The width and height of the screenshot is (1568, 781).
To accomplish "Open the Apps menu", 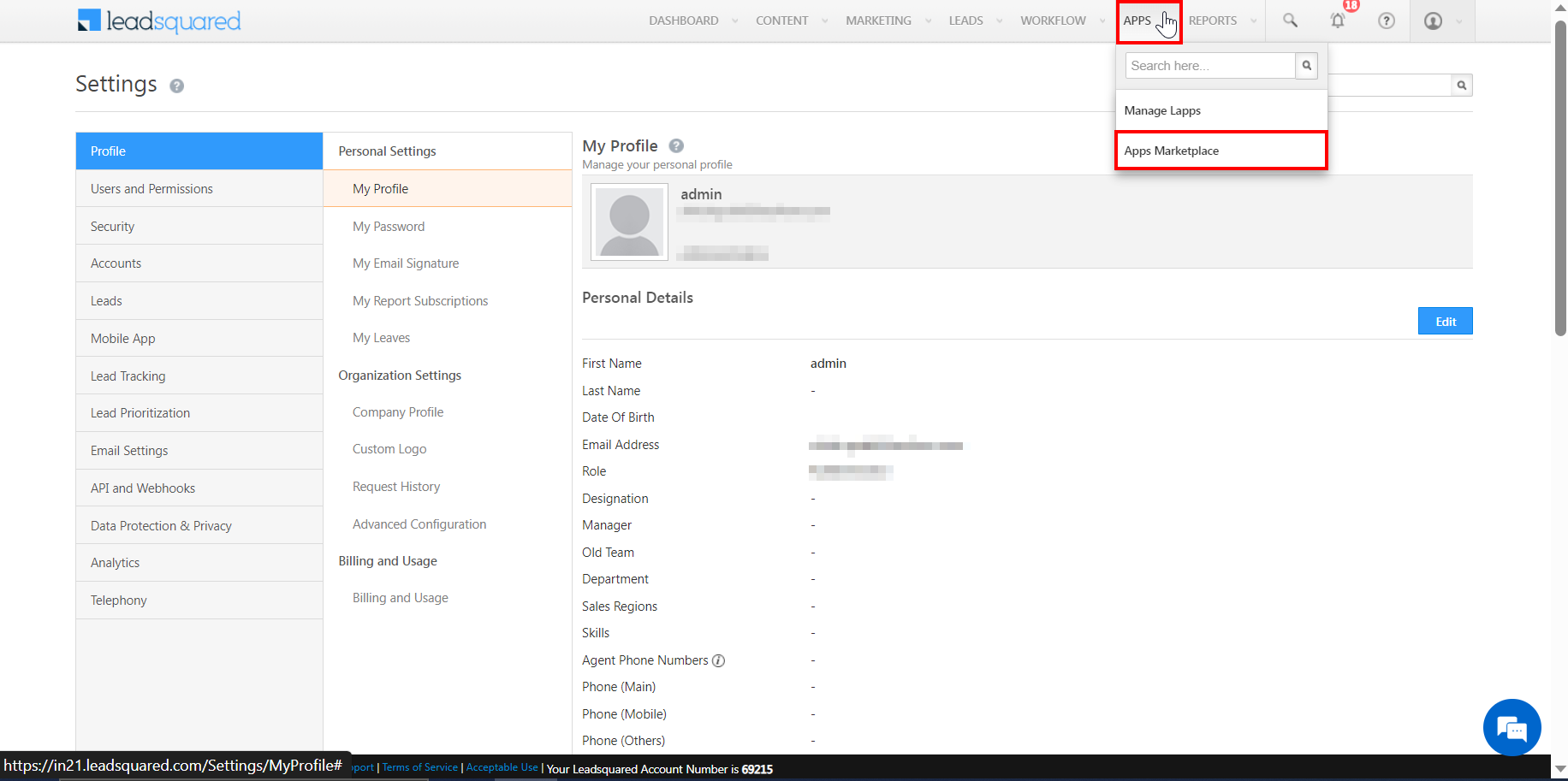I will (x=1137, y=21).
